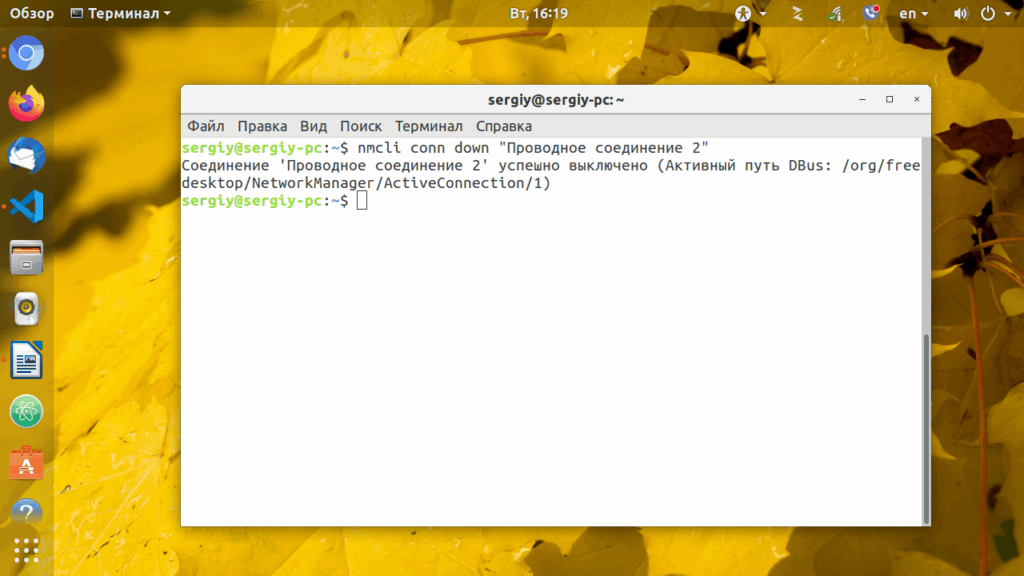Open the Терминал menu in the window menu bar

coord(428,126)
